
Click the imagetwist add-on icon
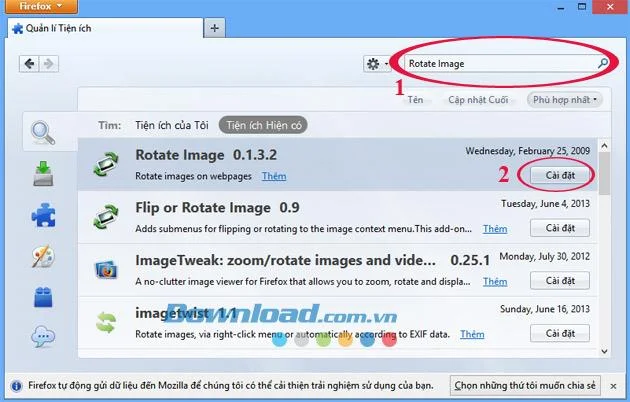coord(106,322)
